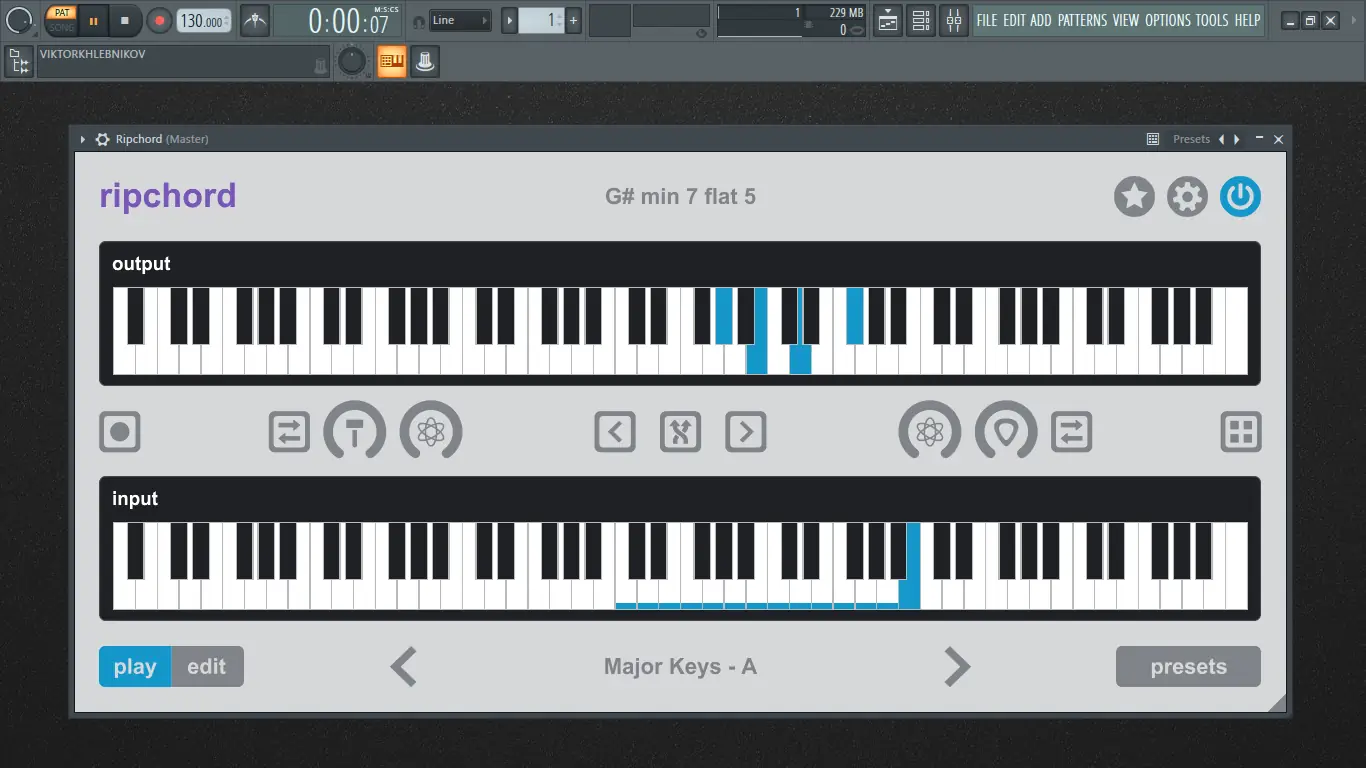Toggle the knob link icon beside piano
Screen dimensions: 1366x768
tap(425, 62)
